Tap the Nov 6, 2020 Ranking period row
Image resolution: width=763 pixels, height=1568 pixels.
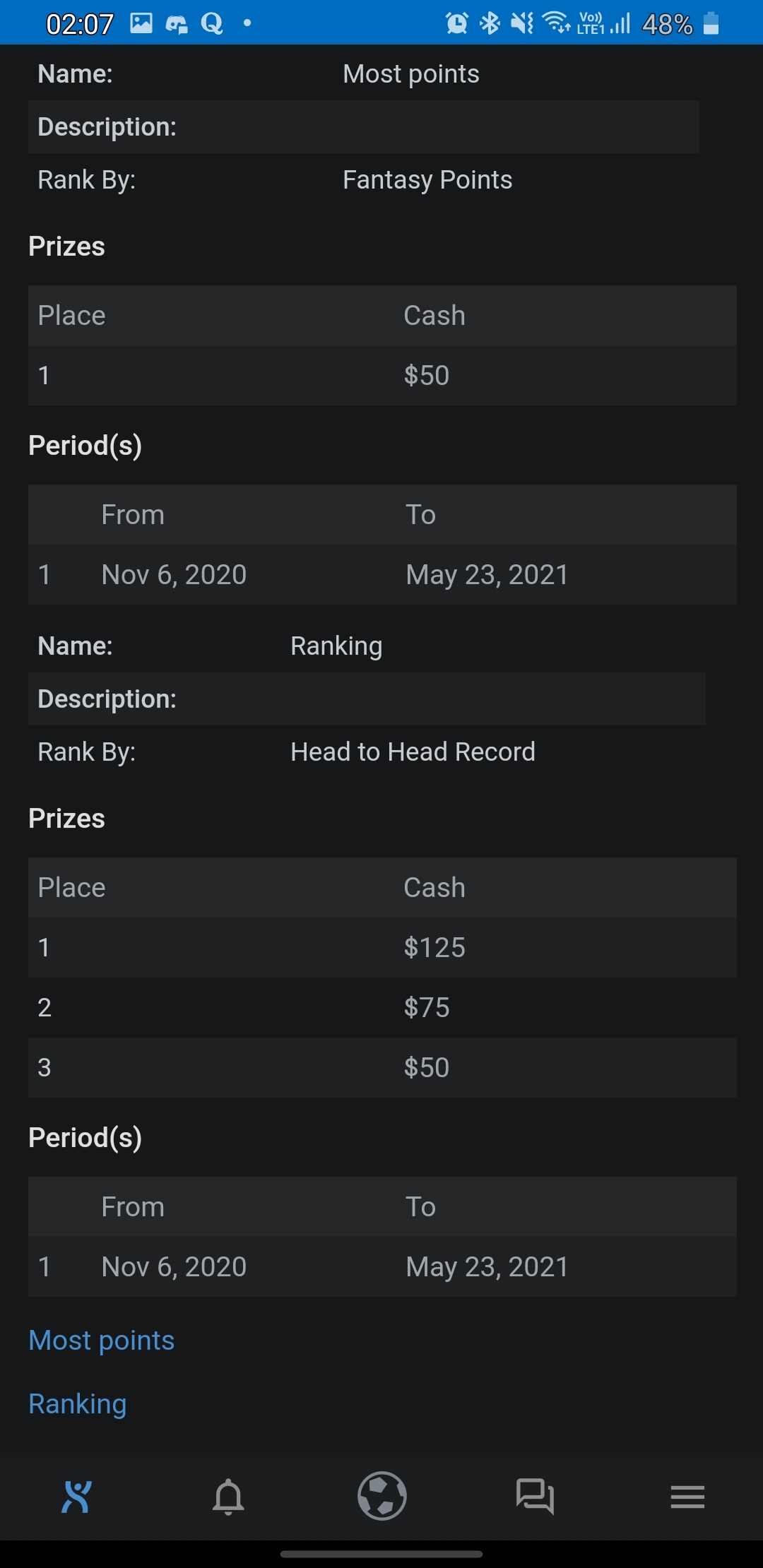(382, 1266)
